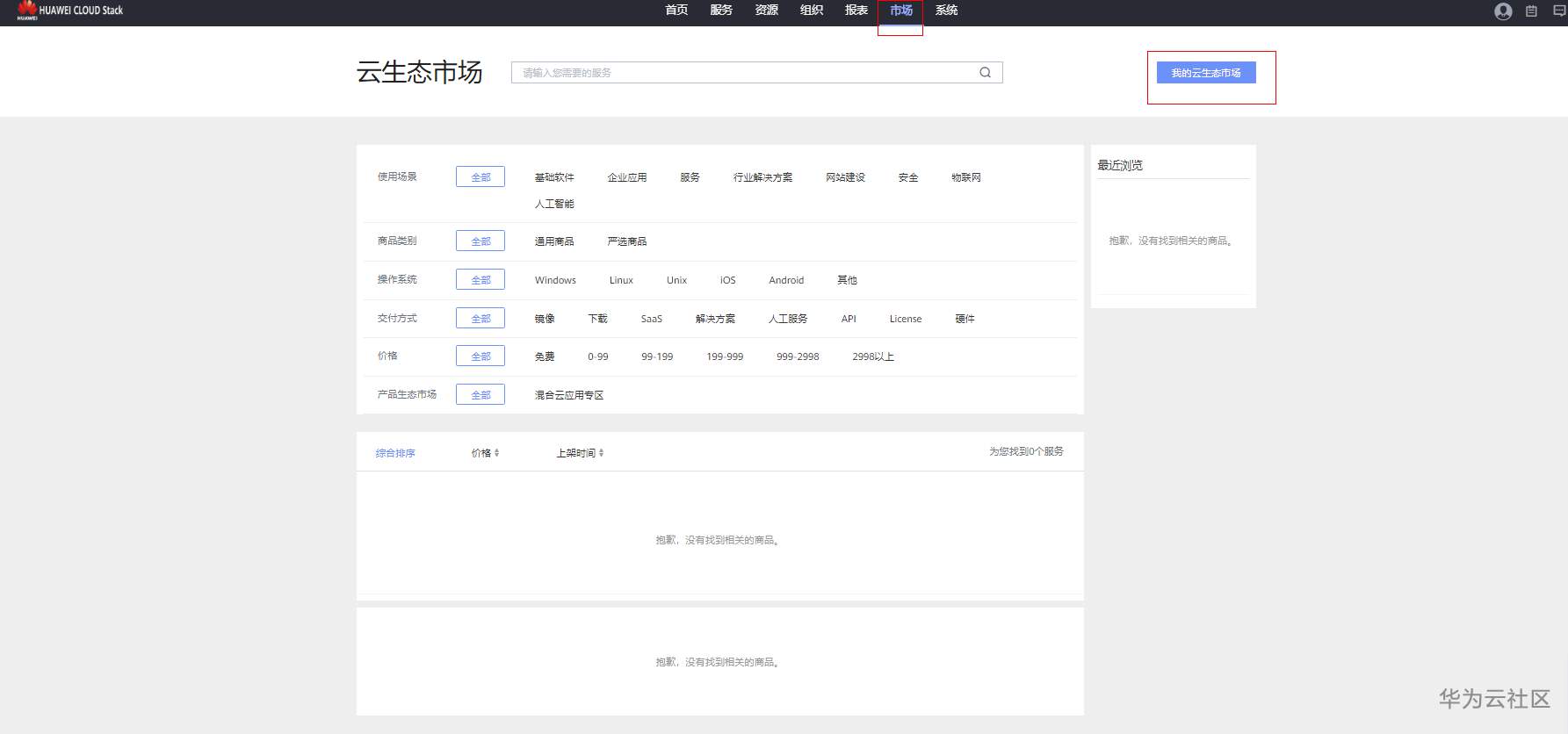
Task: Filter by 物联网 scenario
Action: (x=966, y=177)
